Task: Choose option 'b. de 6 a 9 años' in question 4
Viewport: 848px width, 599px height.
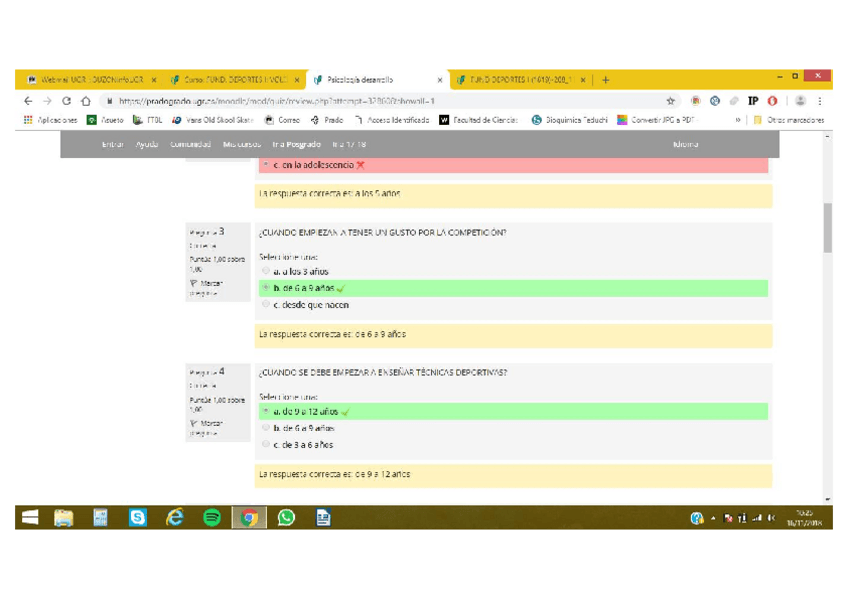Action: point(266,428)
